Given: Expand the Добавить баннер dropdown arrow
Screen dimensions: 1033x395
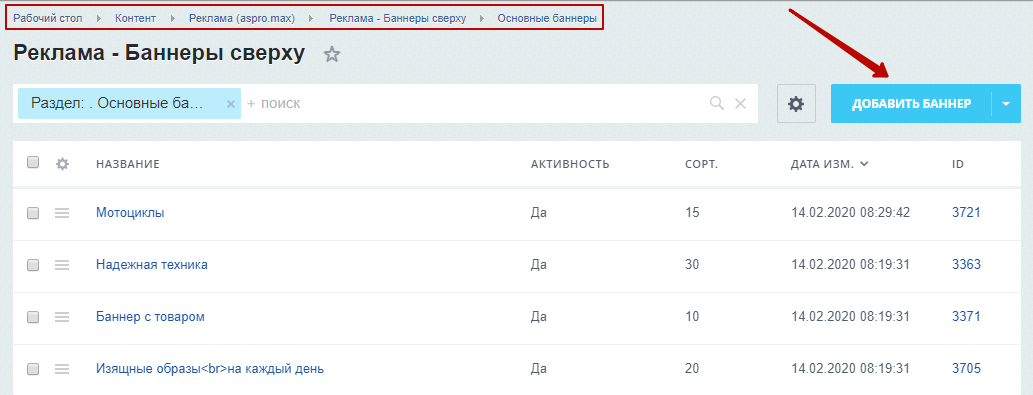Looking at the screenshot, I should click(x=1006, y=103).
